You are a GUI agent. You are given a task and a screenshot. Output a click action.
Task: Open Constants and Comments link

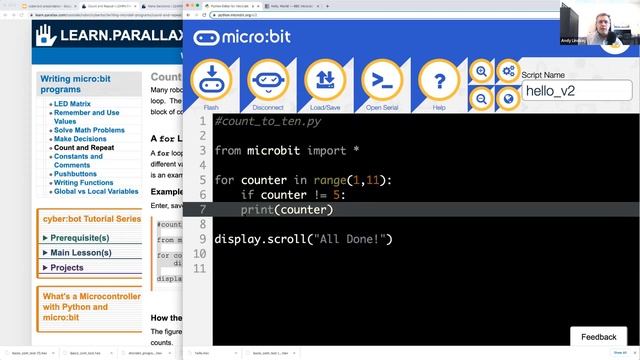pyautogui.click(x=78, y=160)
